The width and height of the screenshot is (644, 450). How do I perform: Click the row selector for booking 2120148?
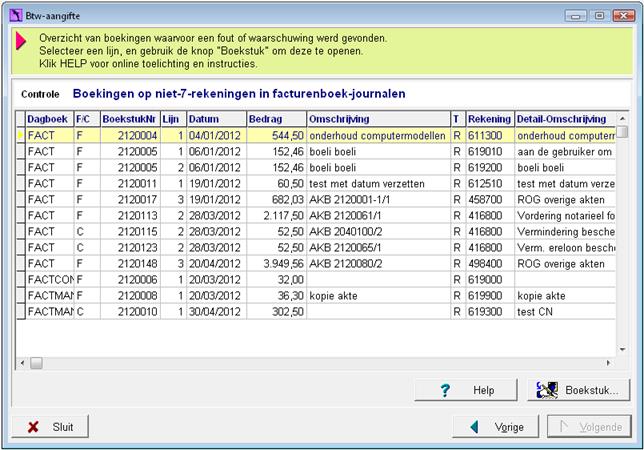21,264
